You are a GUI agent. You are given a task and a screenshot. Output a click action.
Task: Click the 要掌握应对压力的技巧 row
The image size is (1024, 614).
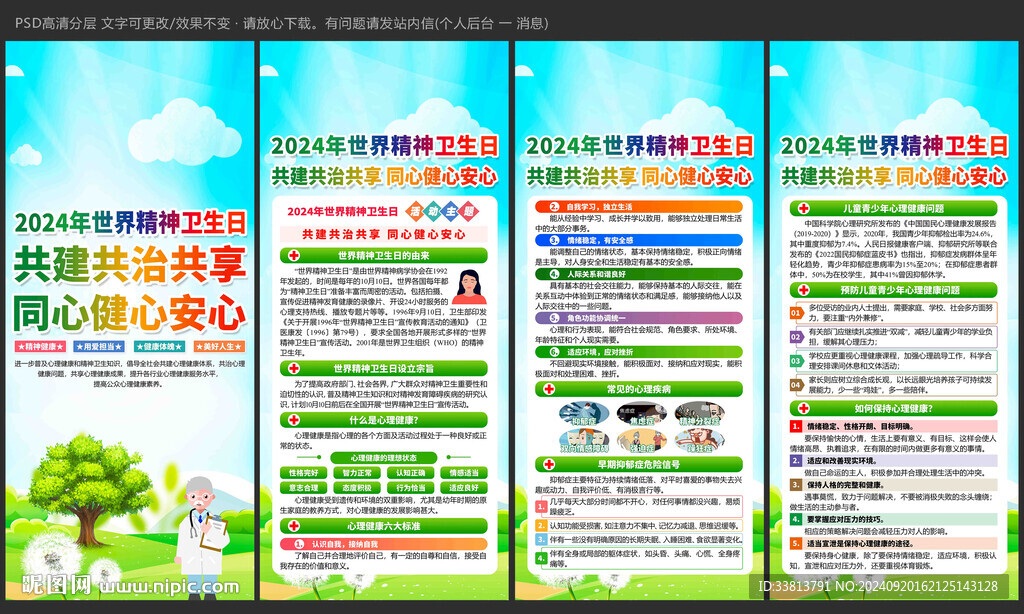click(893, 519)
